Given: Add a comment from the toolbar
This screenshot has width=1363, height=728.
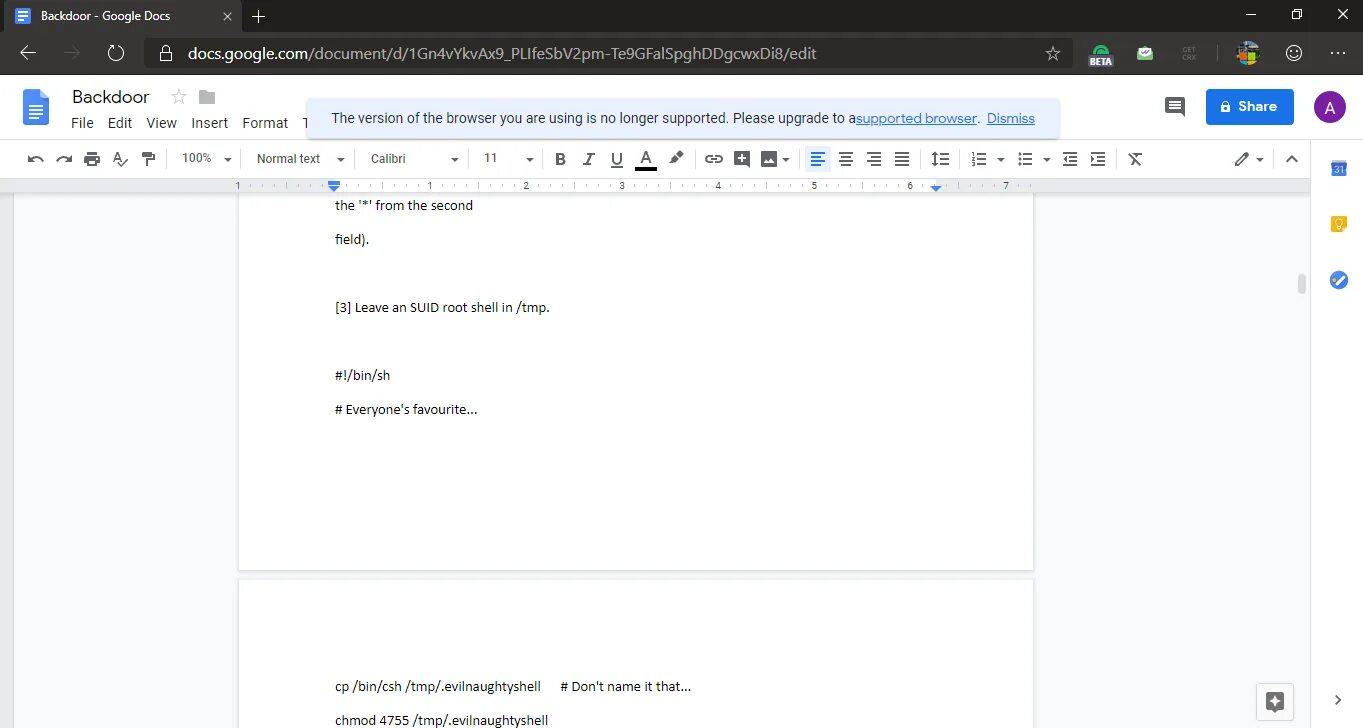Looking at the screenshot, I should click(742, 159).
